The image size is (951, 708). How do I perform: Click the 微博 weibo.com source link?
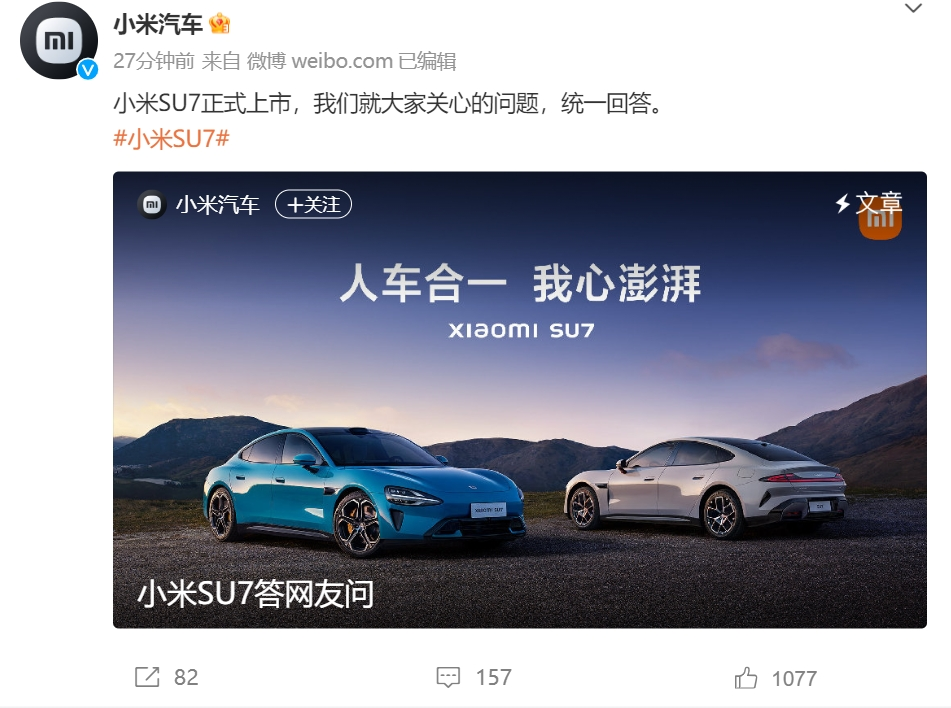point(320,61)
